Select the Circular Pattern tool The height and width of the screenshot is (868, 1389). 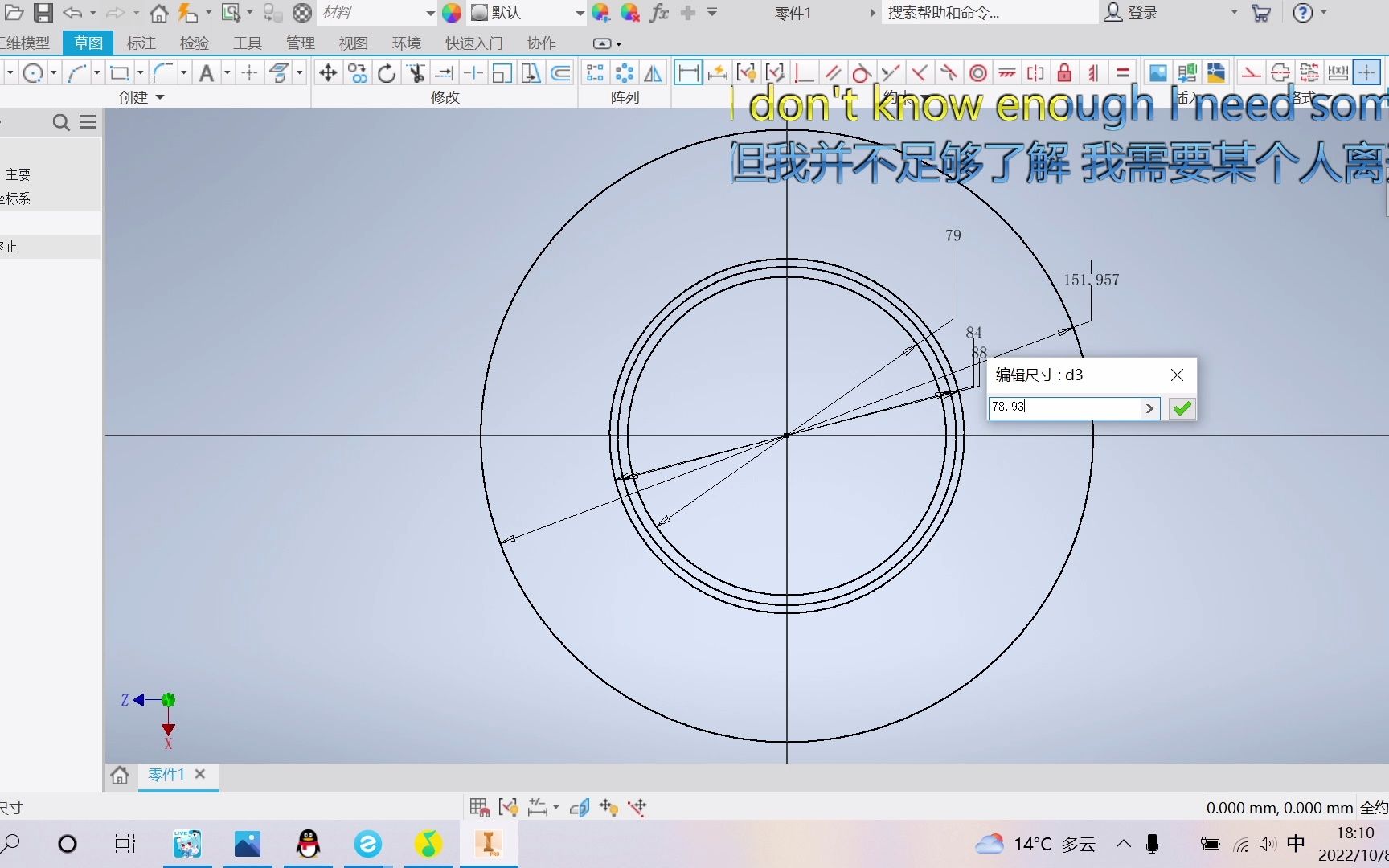tap(624, 73)
